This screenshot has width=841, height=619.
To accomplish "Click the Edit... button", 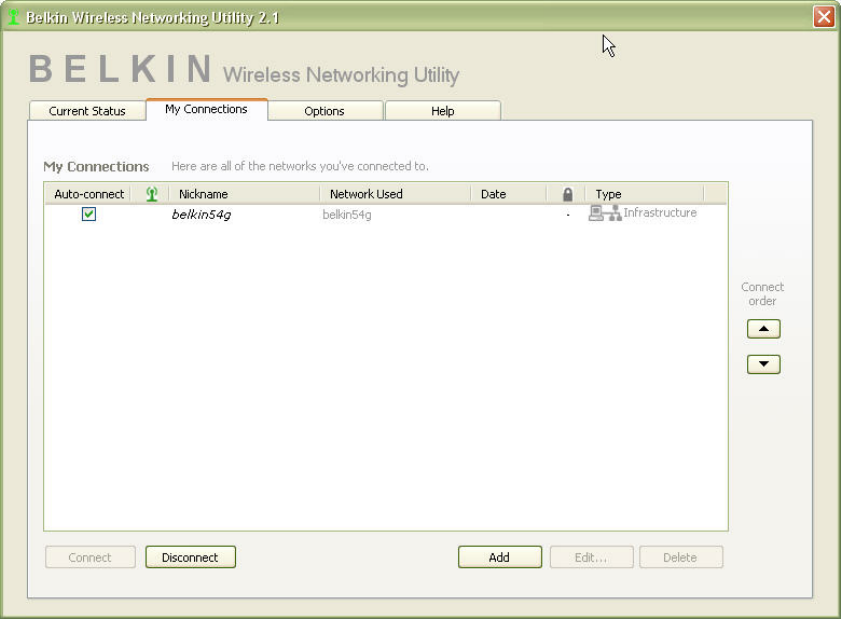I will pyautogui.click(x=591, y=557).
